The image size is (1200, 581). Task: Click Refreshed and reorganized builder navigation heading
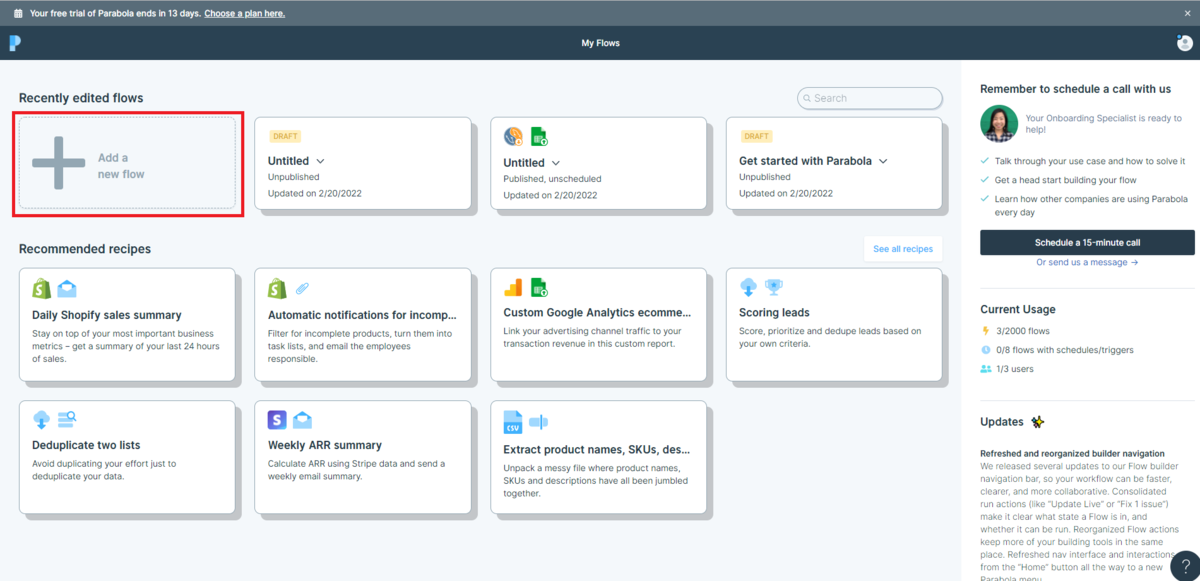point(1072,454)
